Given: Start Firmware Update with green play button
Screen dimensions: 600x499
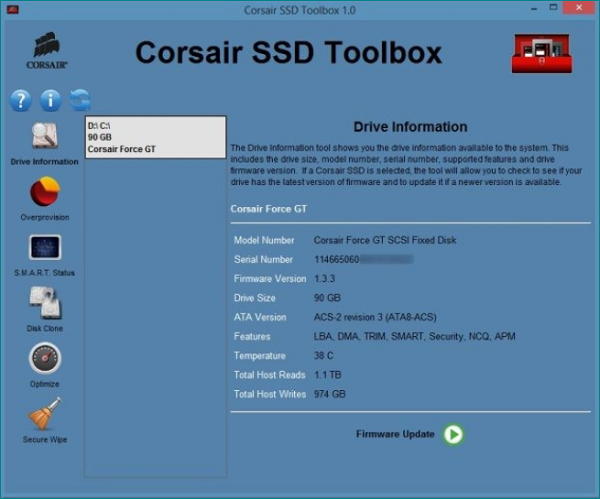Looking at the screenshot, I should [x=453, y=434].
